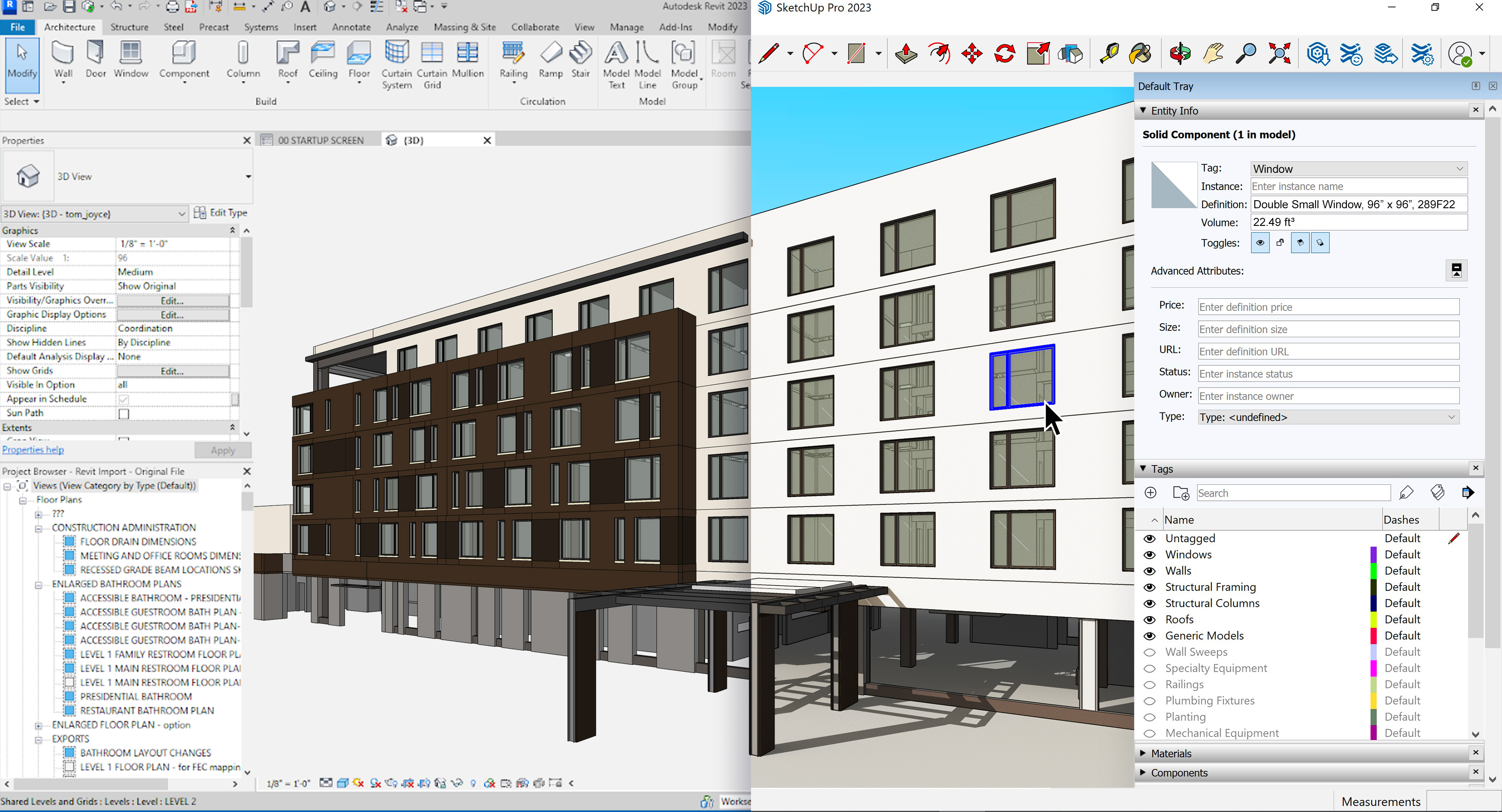Open the Massing & Site tab
This screenshot has height=812, width=1502.
point(465,27)
